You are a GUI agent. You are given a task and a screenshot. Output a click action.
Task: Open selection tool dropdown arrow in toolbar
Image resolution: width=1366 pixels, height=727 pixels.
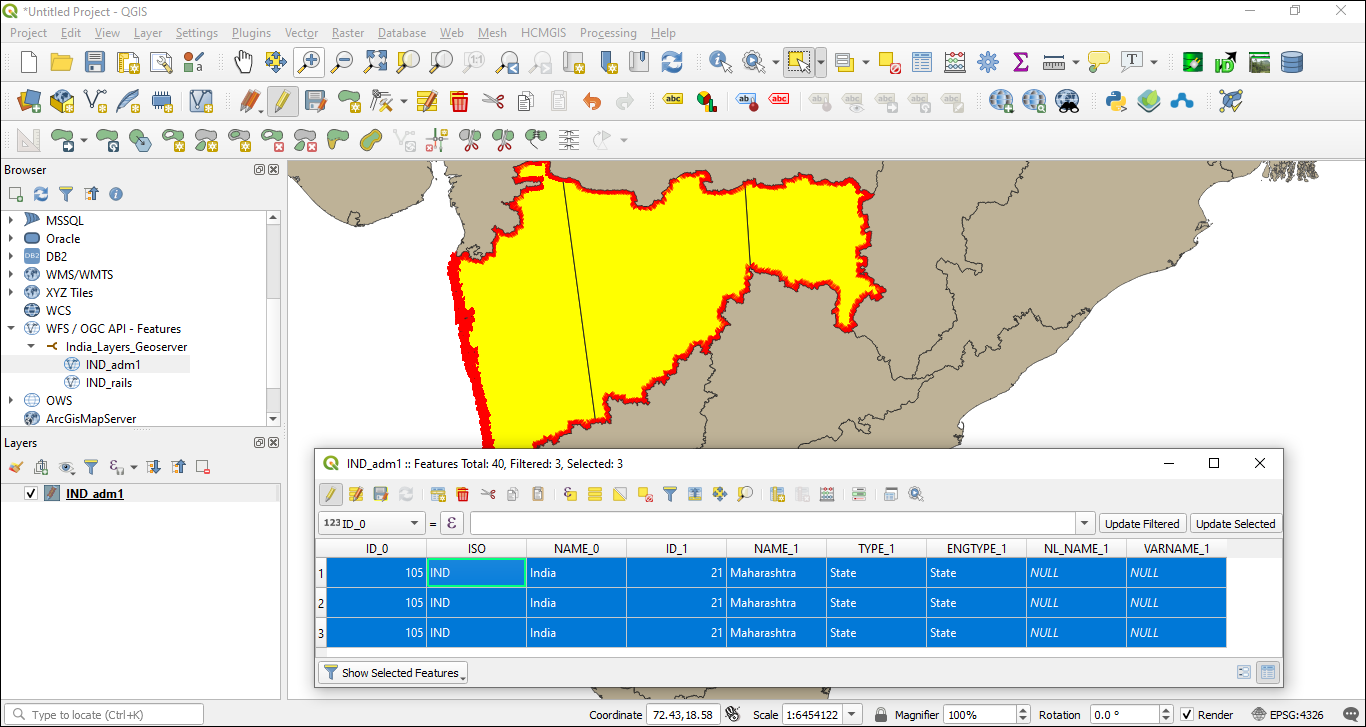pos(821,62)
